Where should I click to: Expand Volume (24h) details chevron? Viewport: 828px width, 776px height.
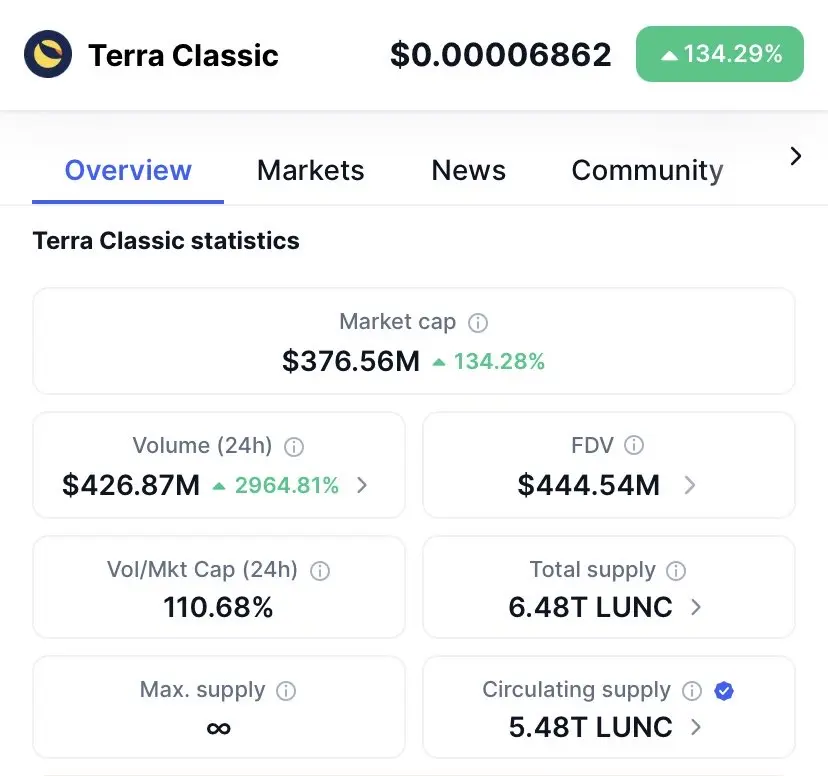click(x=362, y=485)
